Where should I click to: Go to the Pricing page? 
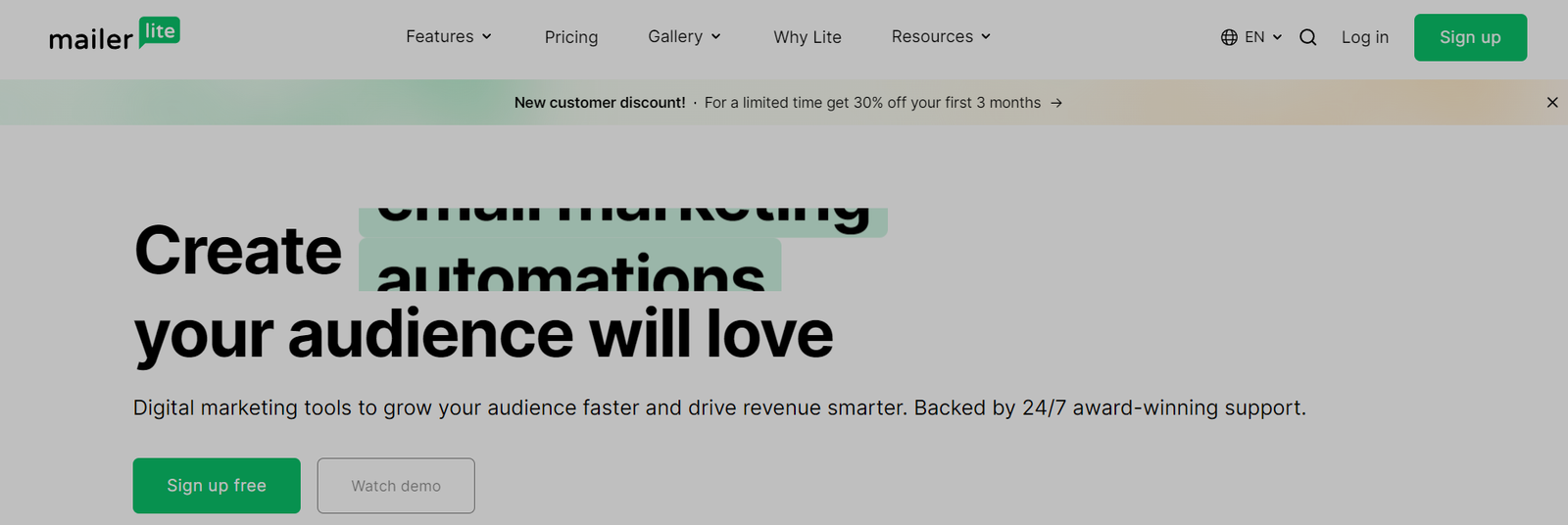(x=571, y=37)
